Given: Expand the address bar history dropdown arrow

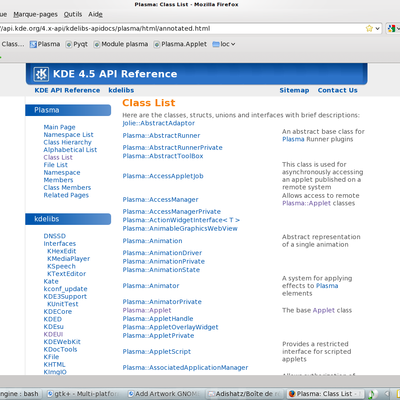Looking at the screenshot, I should 377,29.
